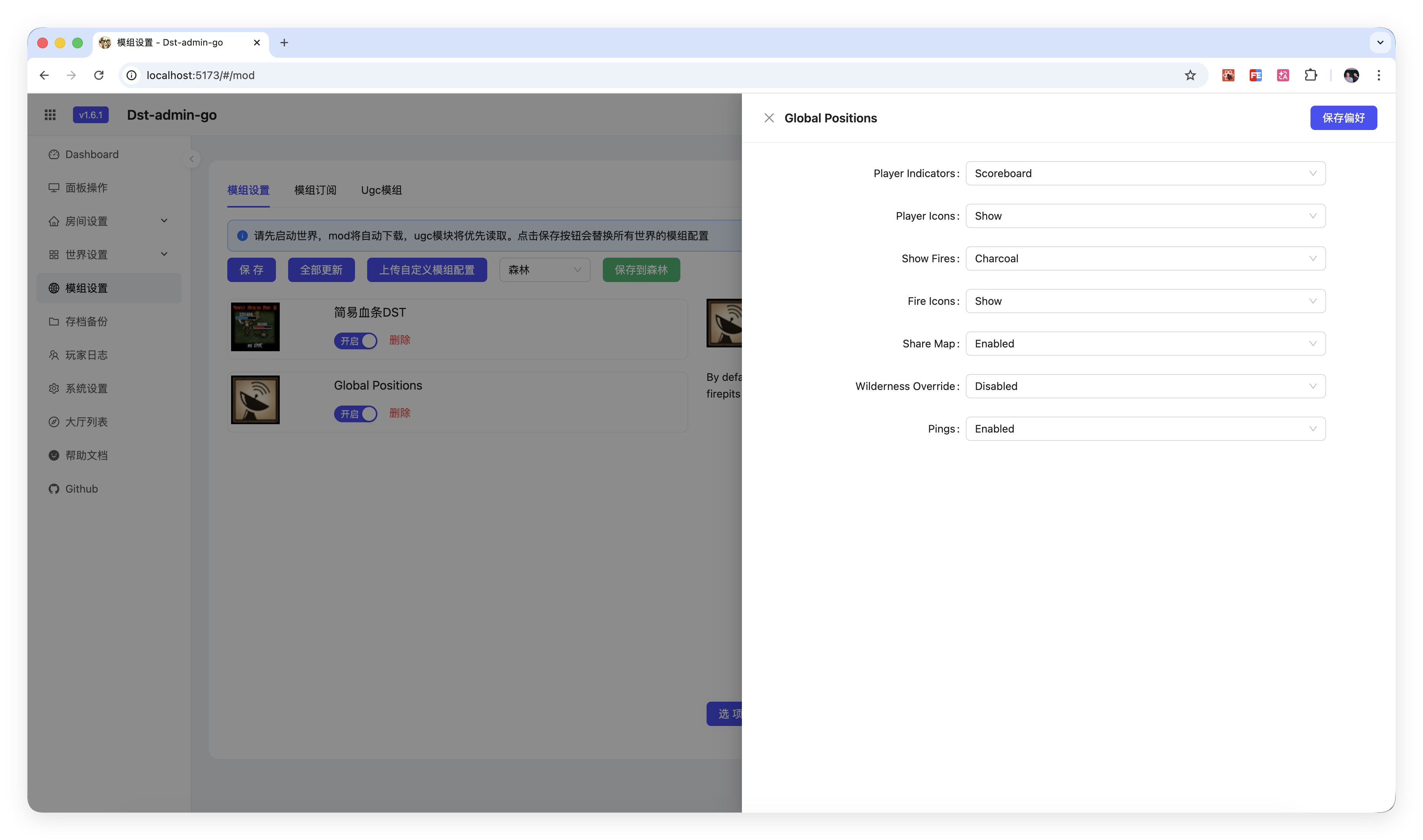Toggle Global Positions mod switch

(x=355, y=414)
